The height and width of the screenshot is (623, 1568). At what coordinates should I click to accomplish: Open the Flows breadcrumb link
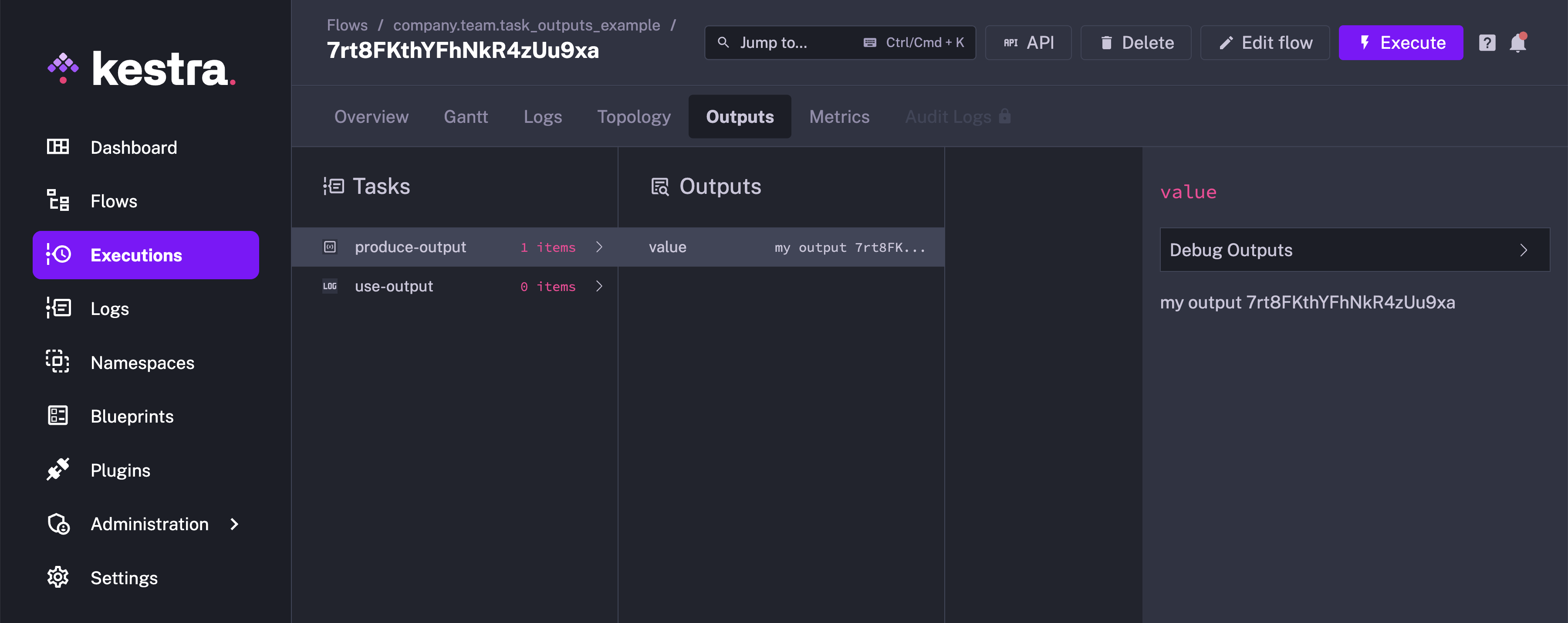[347, 25]
